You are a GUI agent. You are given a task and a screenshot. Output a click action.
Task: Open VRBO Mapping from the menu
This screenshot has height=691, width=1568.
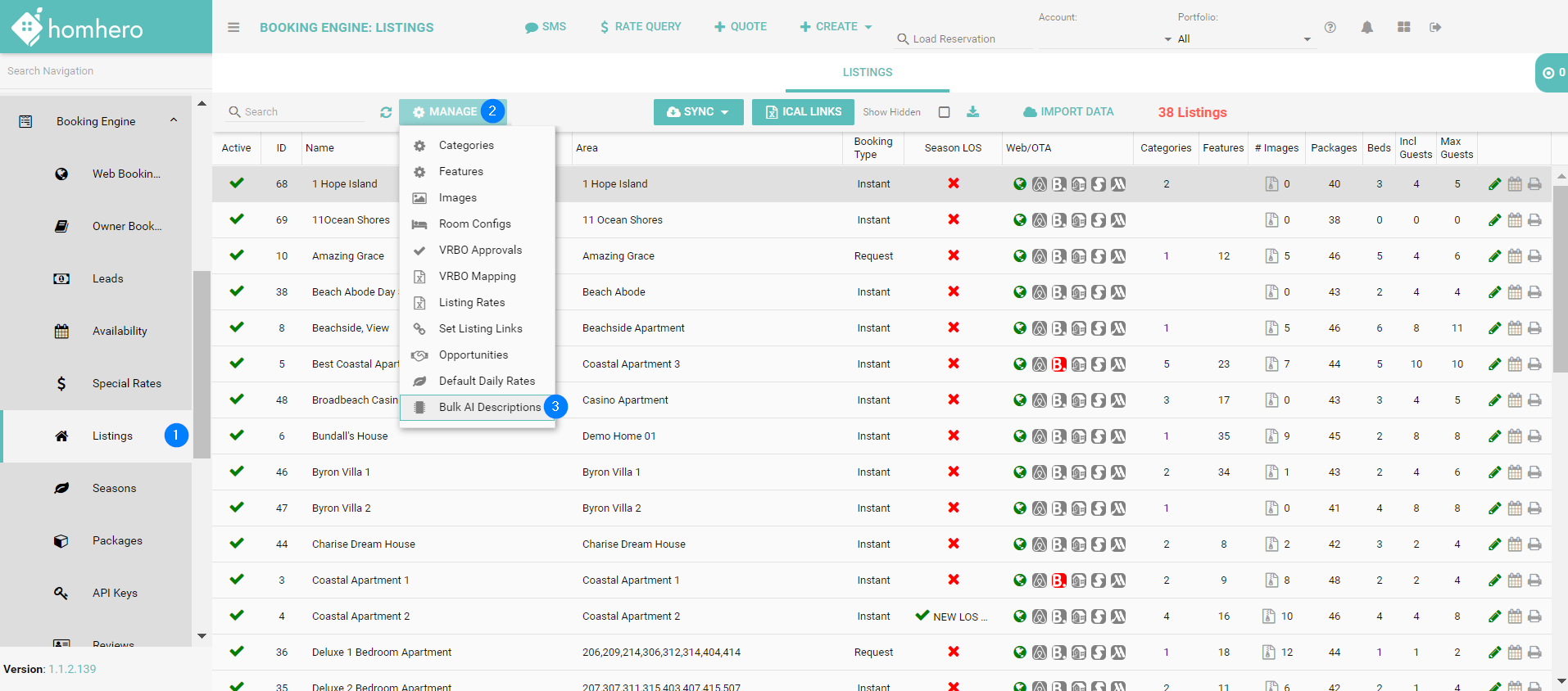pyautogui.click(x=478, y=277)
